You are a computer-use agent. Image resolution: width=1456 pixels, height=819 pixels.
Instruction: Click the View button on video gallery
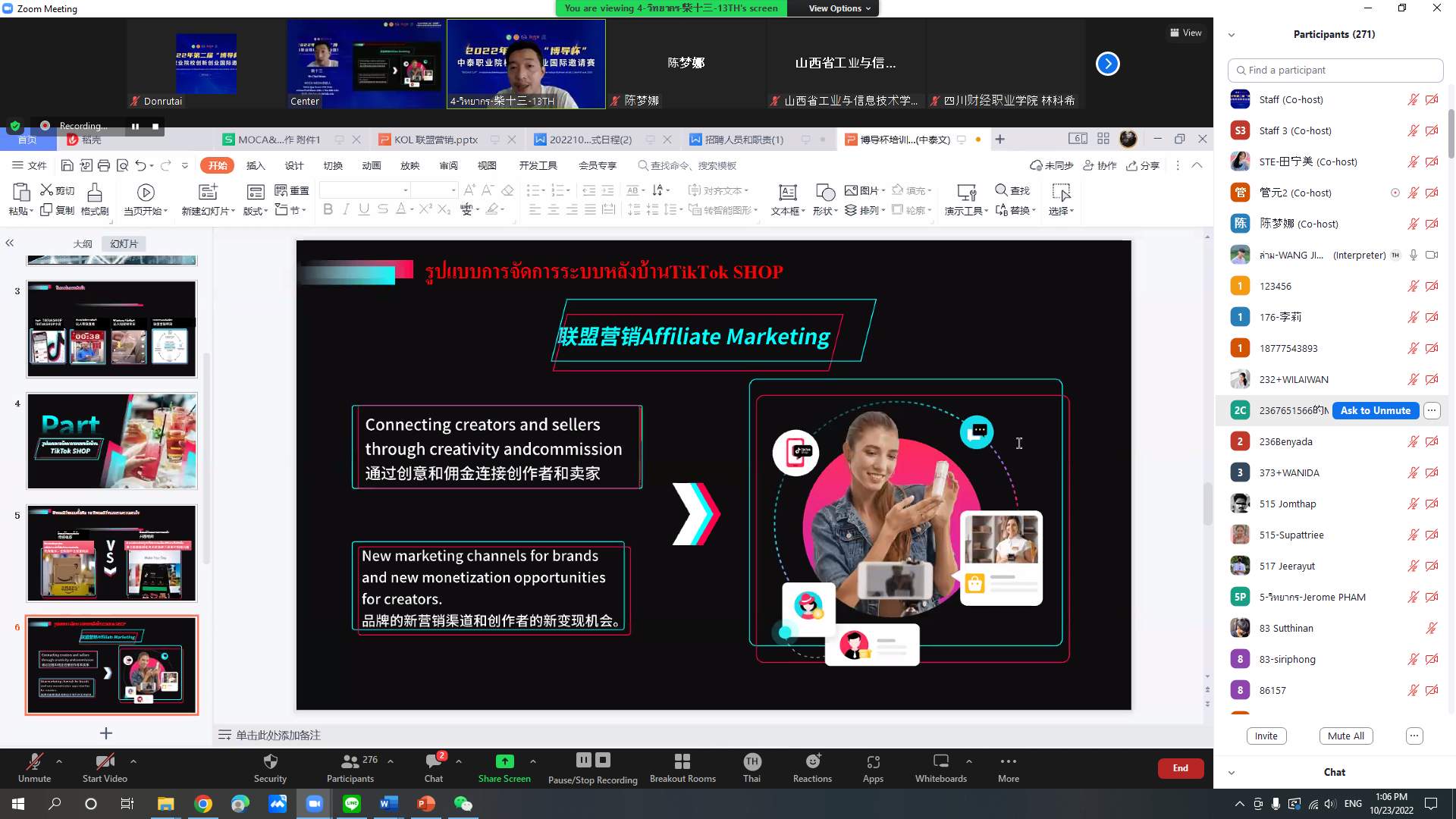click(1186, 33)
